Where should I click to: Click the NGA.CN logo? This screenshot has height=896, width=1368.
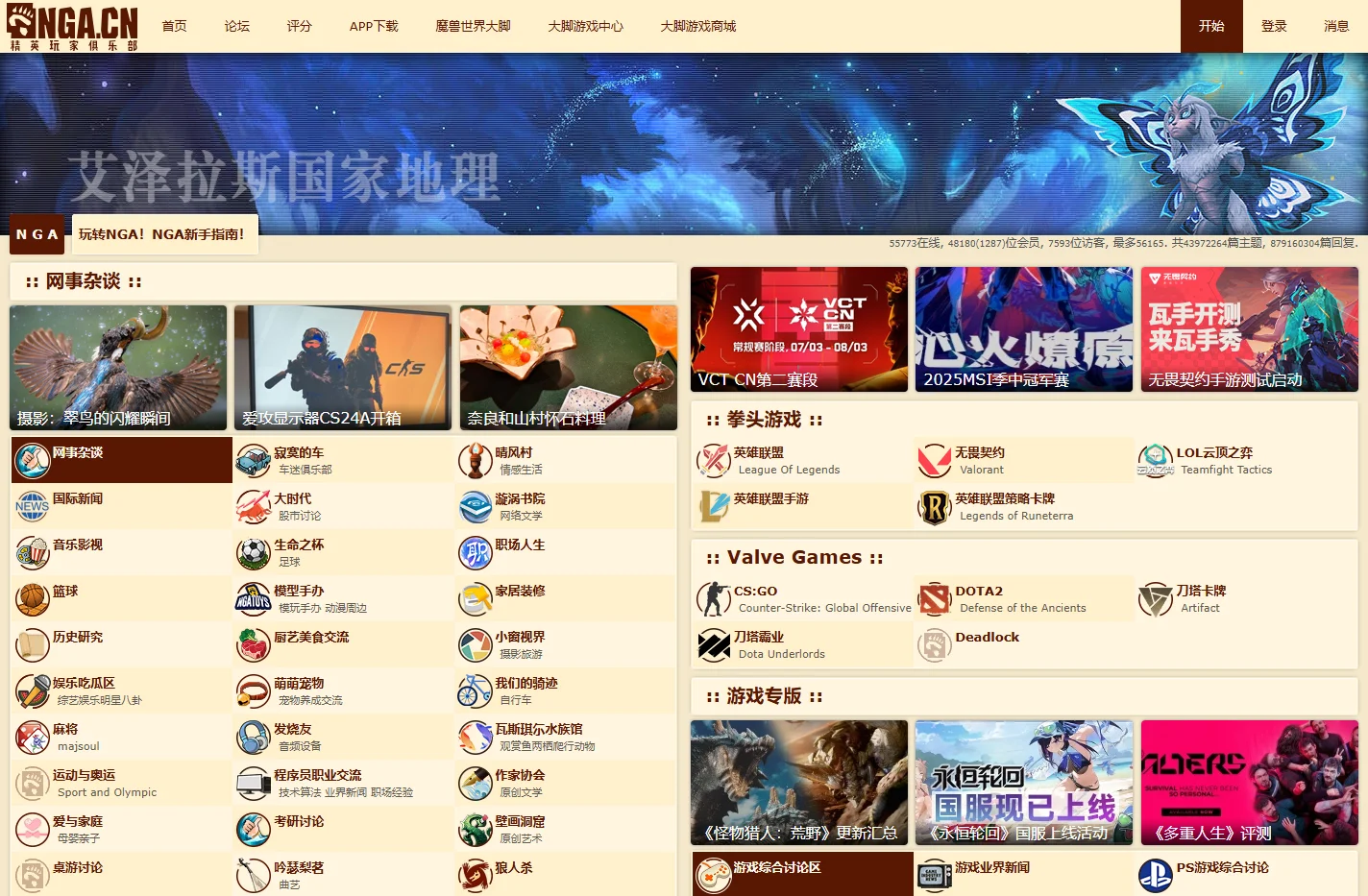coord(73,26)
